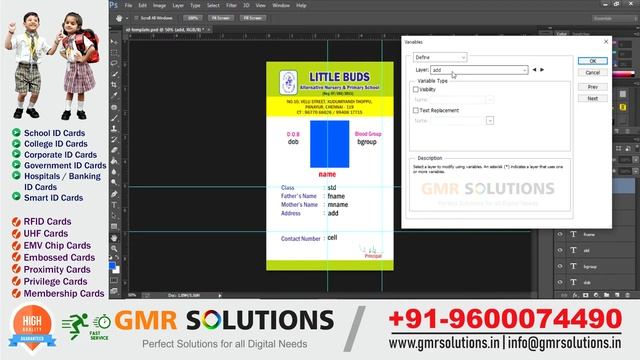Click the 100% zoom button

[193, 18]
